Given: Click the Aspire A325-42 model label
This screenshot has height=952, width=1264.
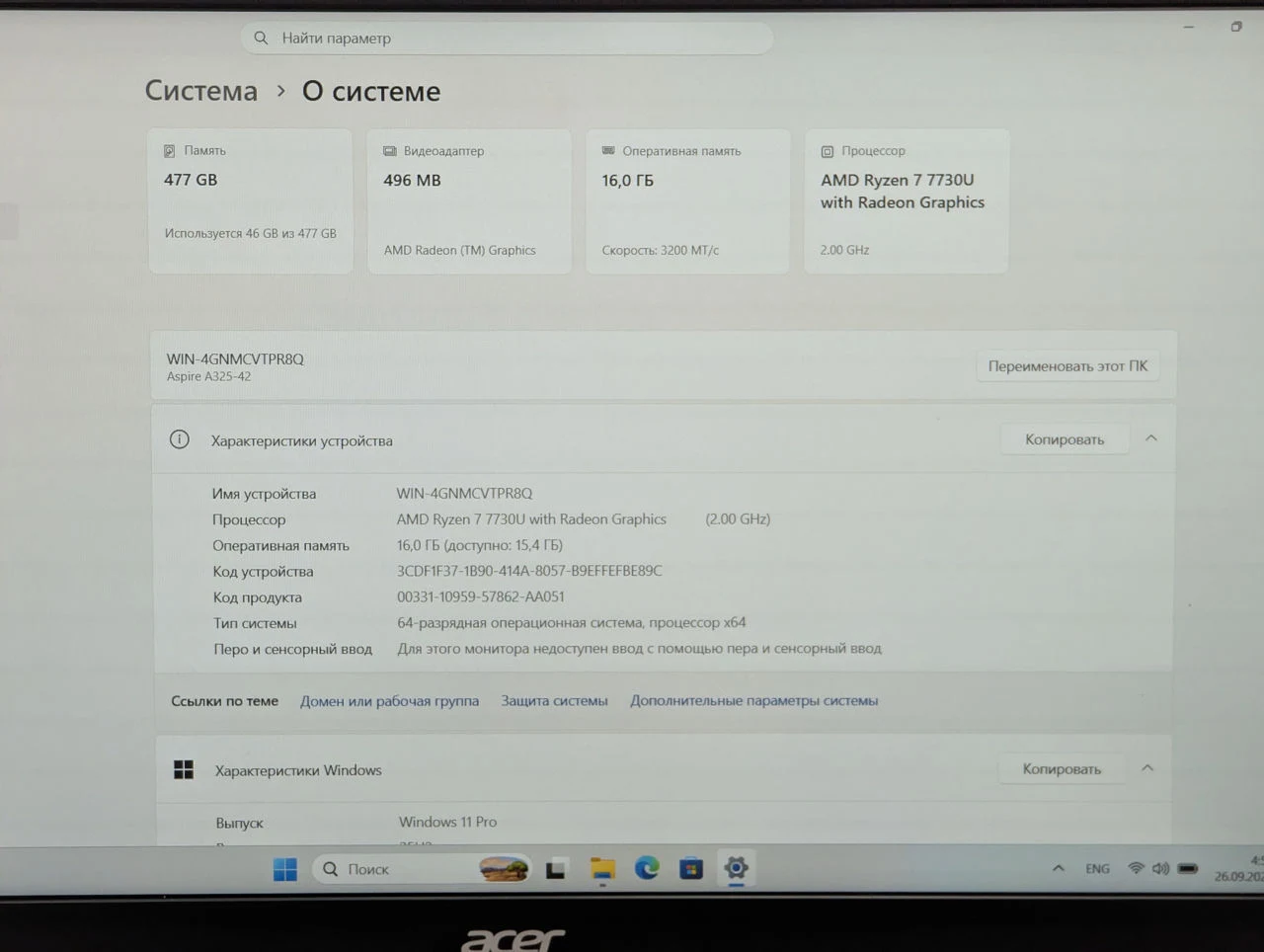Looking at the screenshot, I should 208,376.
